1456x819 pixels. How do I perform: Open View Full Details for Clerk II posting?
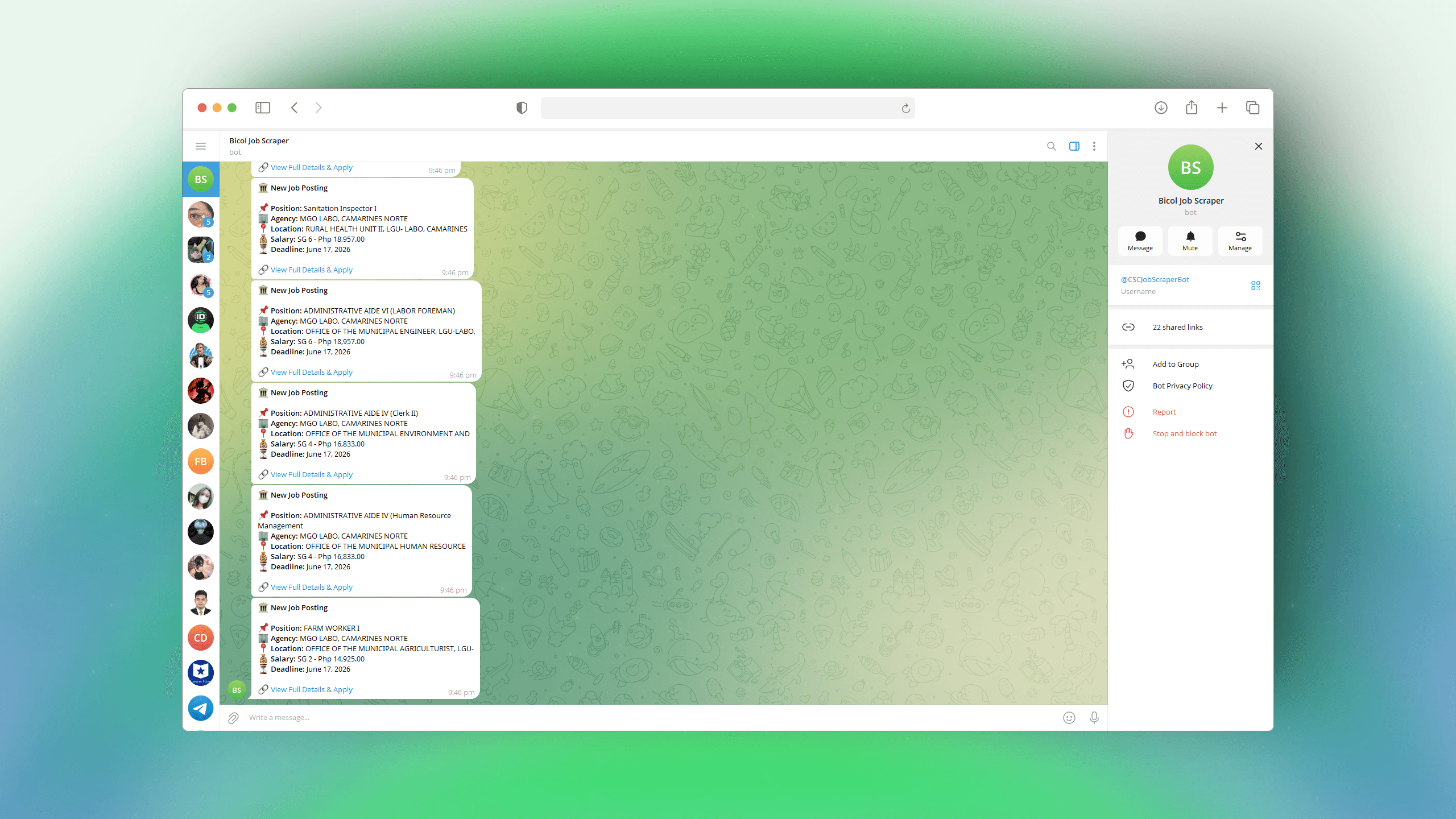tap(312, 474)
